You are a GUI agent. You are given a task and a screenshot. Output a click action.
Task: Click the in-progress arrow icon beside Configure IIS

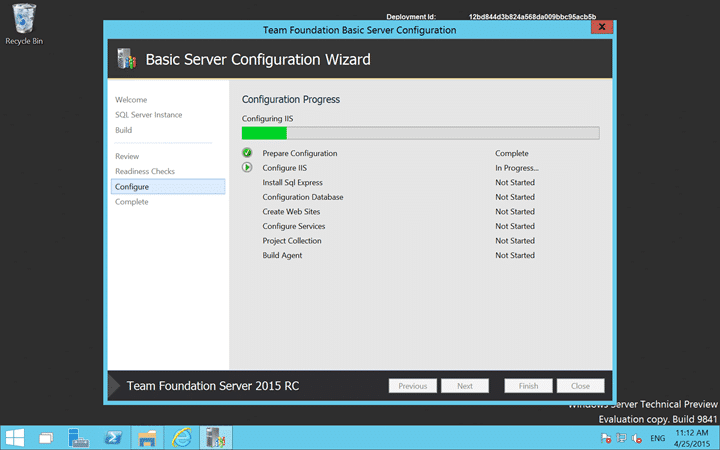(x=247, y=167)
